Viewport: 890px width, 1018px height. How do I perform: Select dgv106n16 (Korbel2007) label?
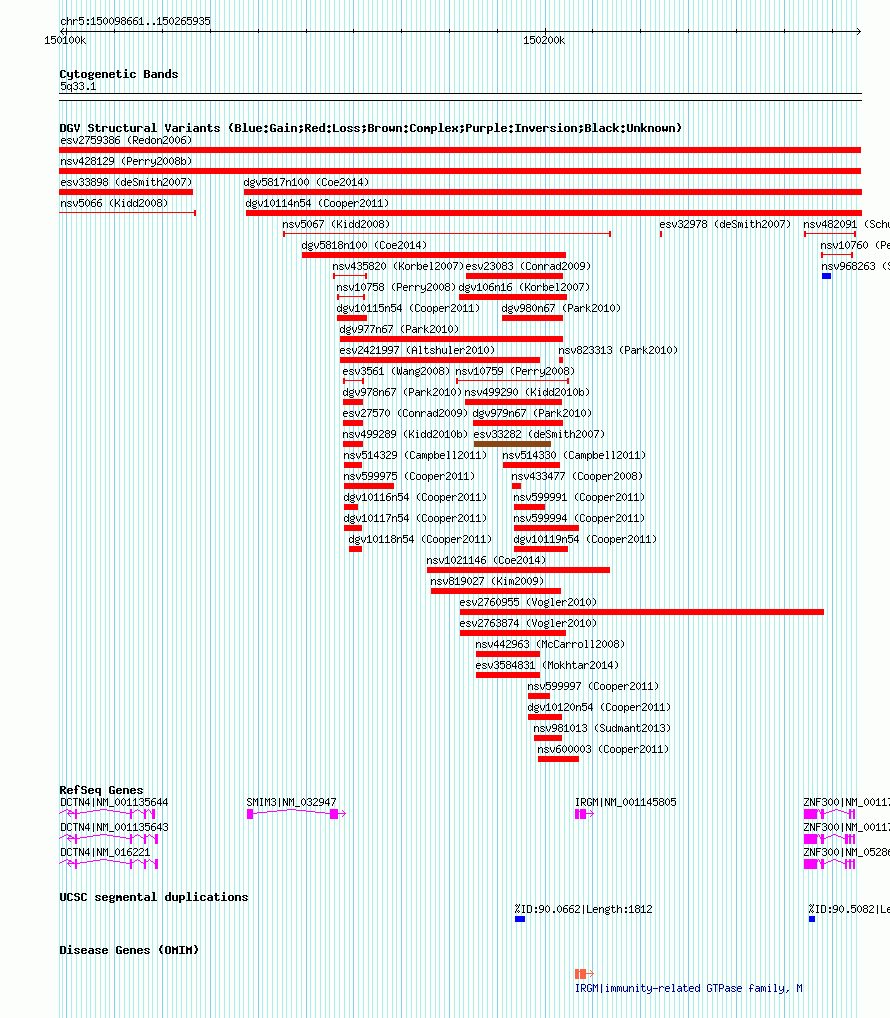point(525,287)
